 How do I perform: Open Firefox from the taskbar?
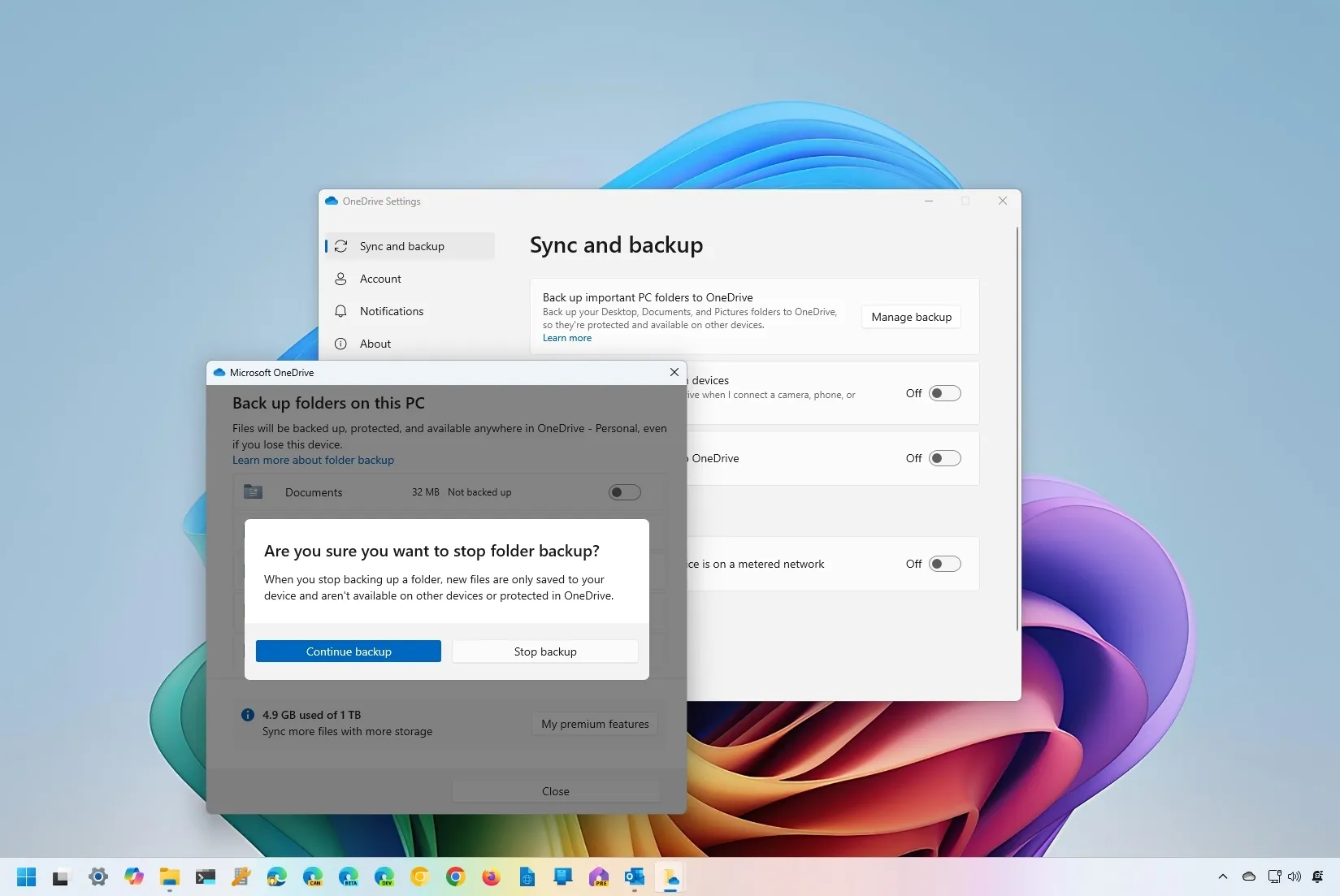tap(492, 877)
